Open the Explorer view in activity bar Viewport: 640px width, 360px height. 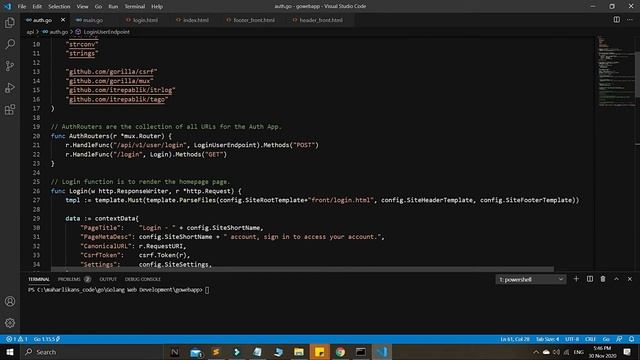(10, 22)
